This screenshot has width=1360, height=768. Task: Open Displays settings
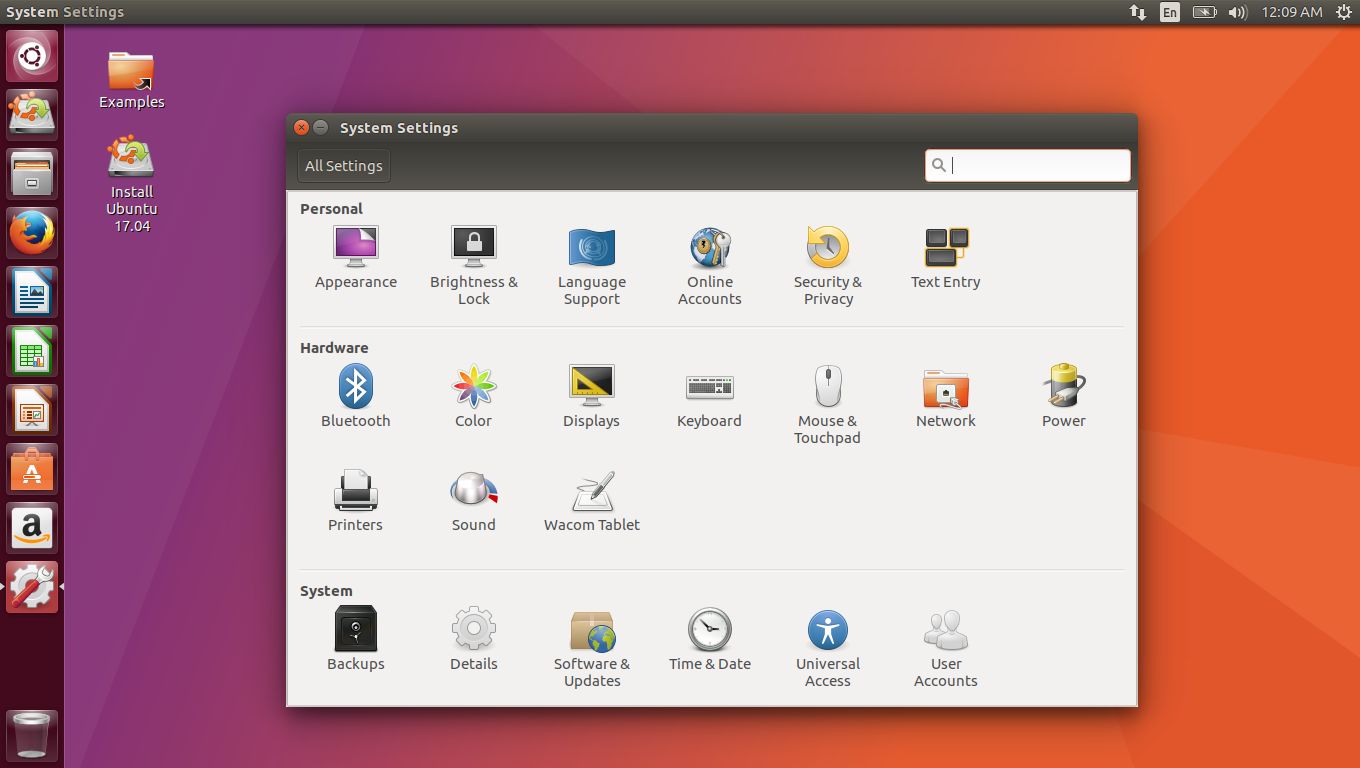[x=592, y=397]
